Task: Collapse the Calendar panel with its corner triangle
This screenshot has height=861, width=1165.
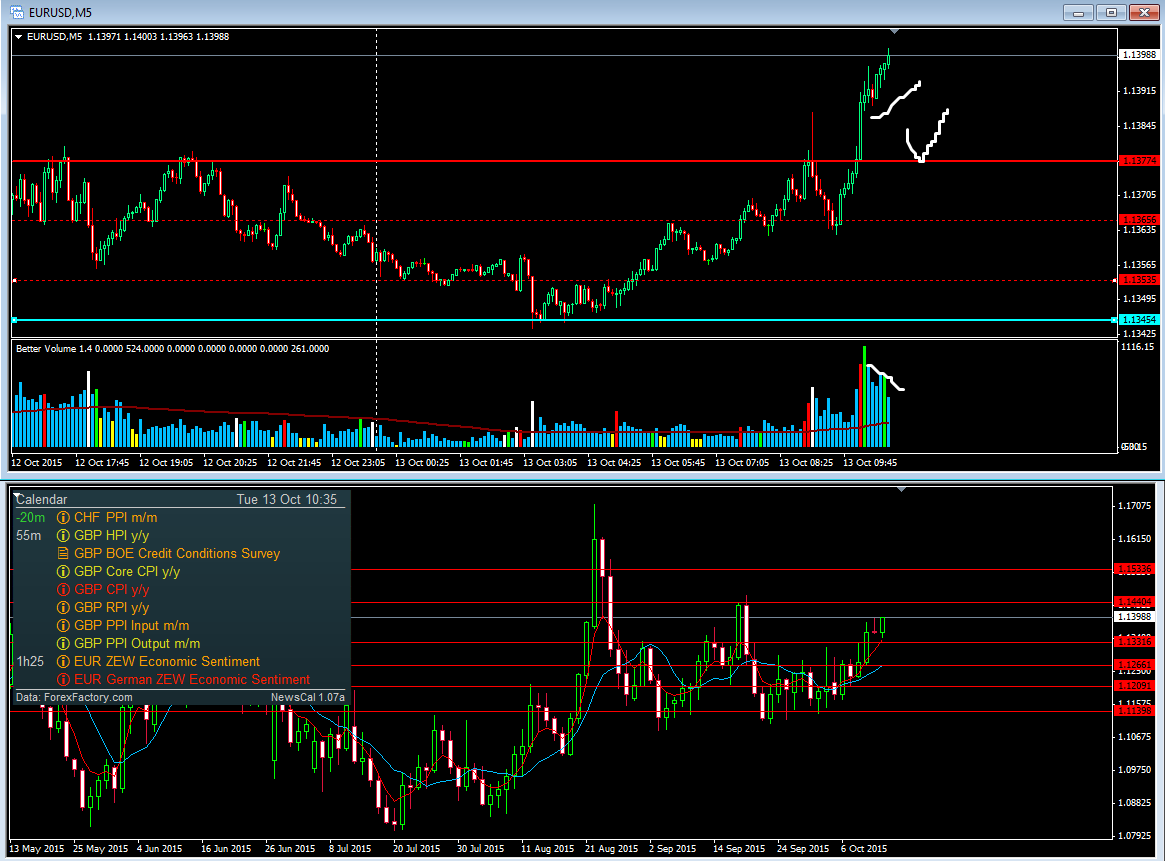Action: tap(17, 496)
